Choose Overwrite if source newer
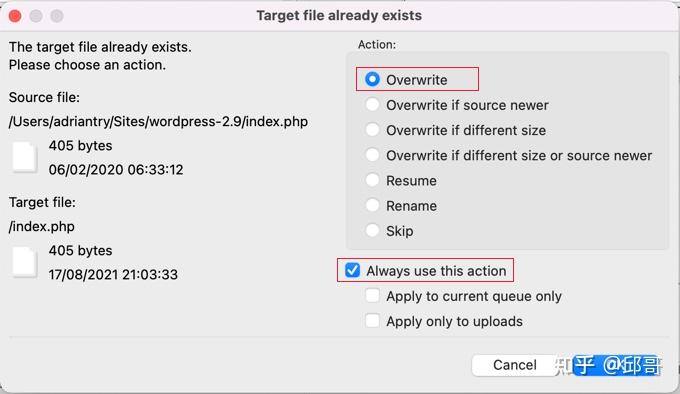Viewport: 680px width, 394px height. pos(372,104)
